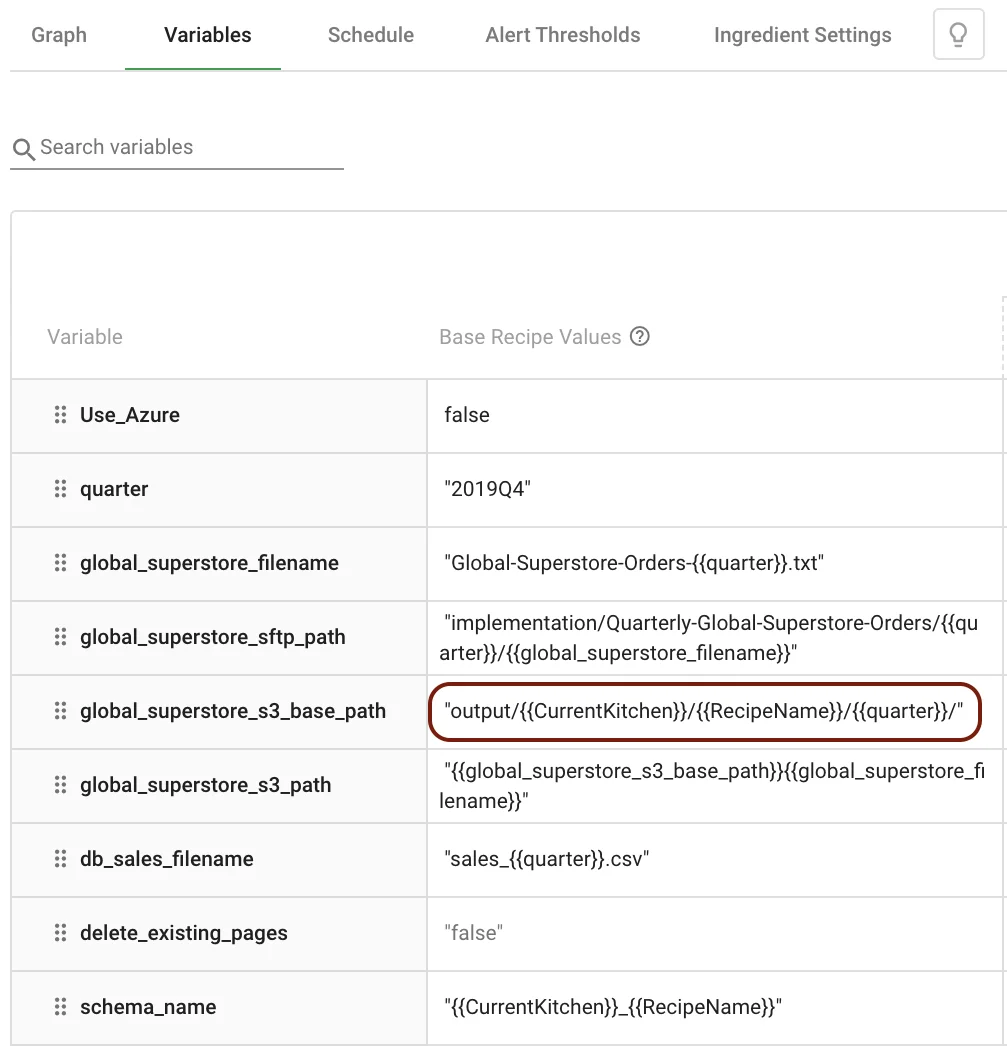
Task: Grab the drag handle for db_sales_filename
Action: [x=60, y=859]
